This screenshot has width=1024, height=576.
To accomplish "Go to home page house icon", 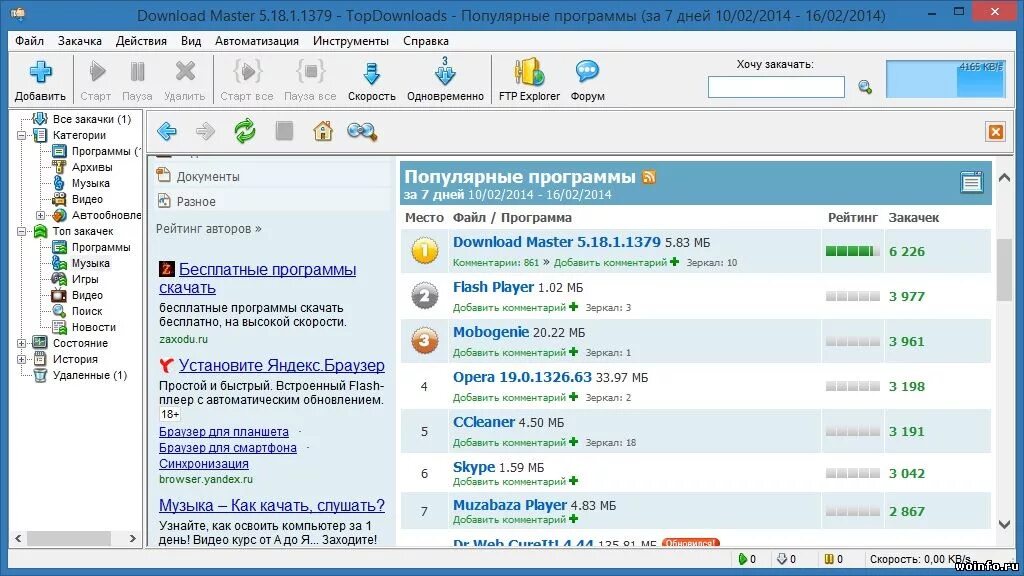I will point(323,131).
